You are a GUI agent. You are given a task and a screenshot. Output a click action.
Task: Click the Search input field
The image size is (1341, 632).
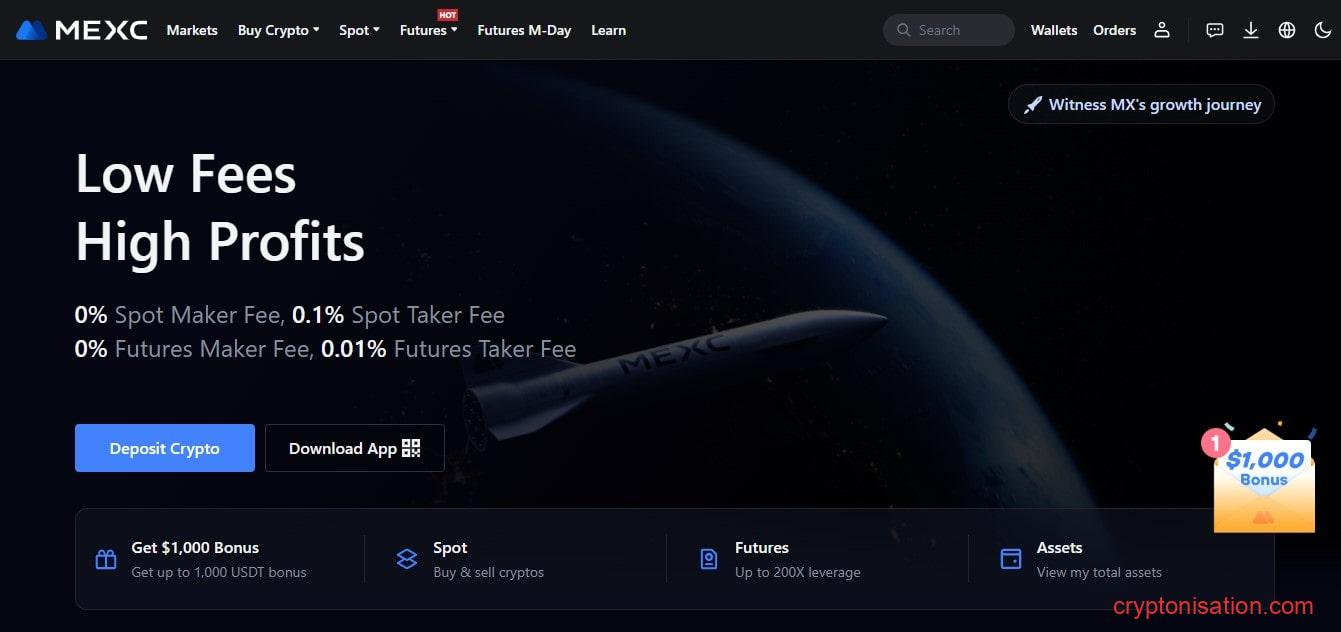[x=948, y=30]
